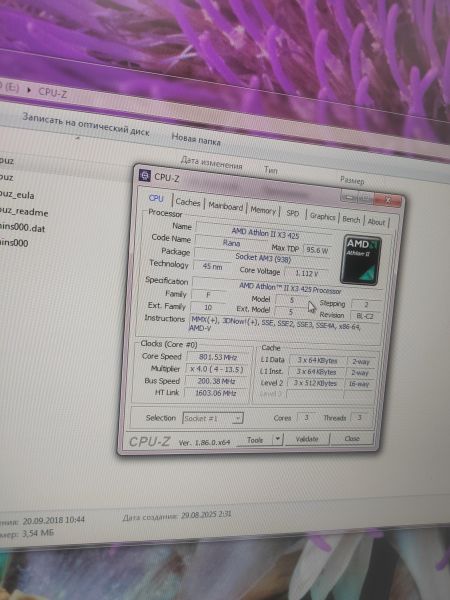Expand the Tools button dropdown arrow
Image resolution: width=450 pixels, height=600 pixels.
[x=278, y=439]
